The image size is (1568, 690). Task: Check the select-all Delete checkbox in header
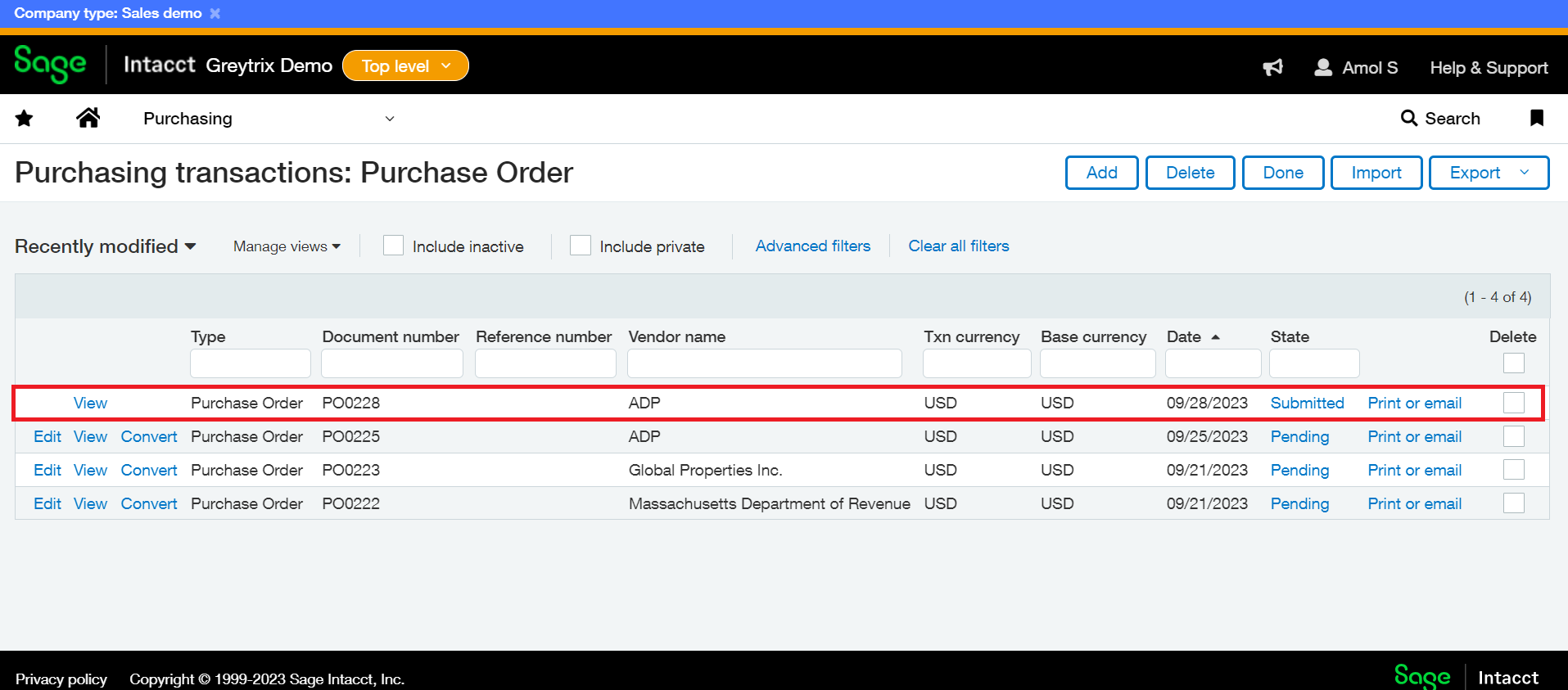[x=1514, y=363]
